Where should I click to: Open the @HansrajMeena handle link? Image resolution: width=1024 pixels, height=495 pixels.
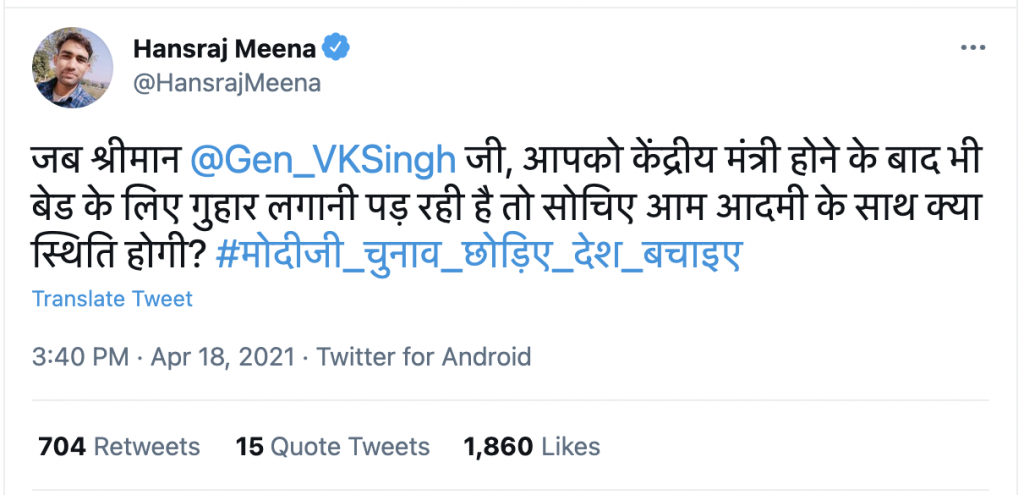[226, 83]
